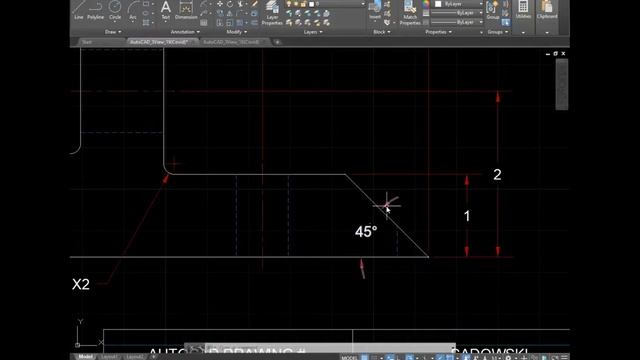Expand the Layers panel
The height and width of the screenshot is (360, 640).
[x=313, y=32]
